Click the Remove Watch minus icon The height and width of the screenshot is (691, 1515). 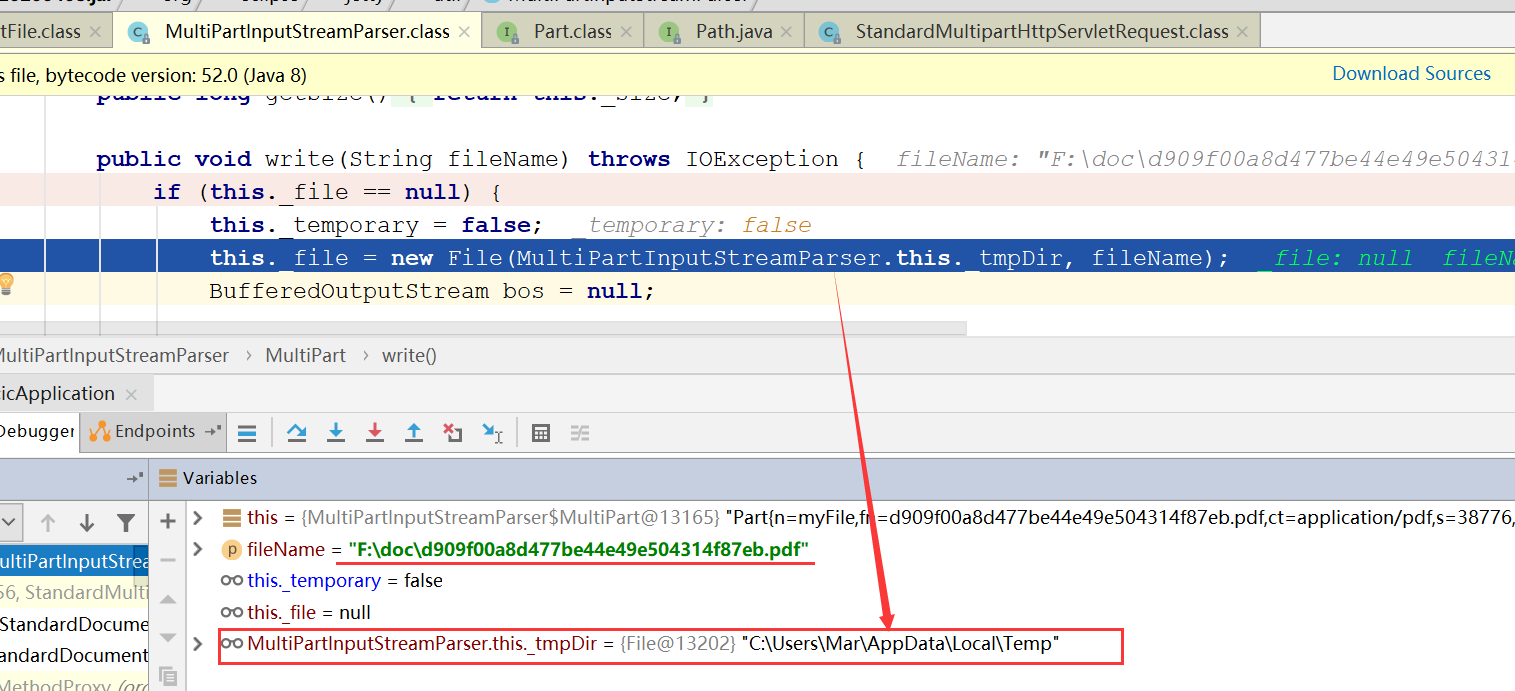pos(168,560)
